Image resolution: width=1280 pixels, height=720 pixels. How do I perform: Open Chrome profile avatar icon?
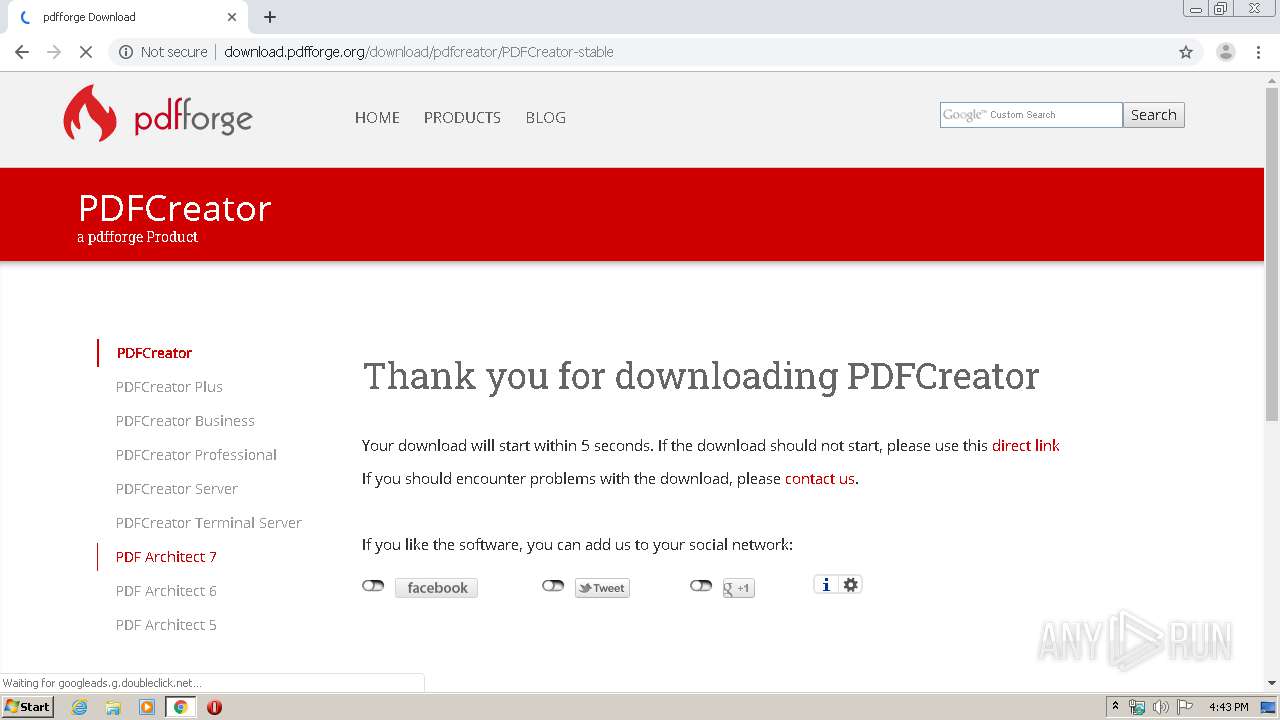tap(1225, 52)
